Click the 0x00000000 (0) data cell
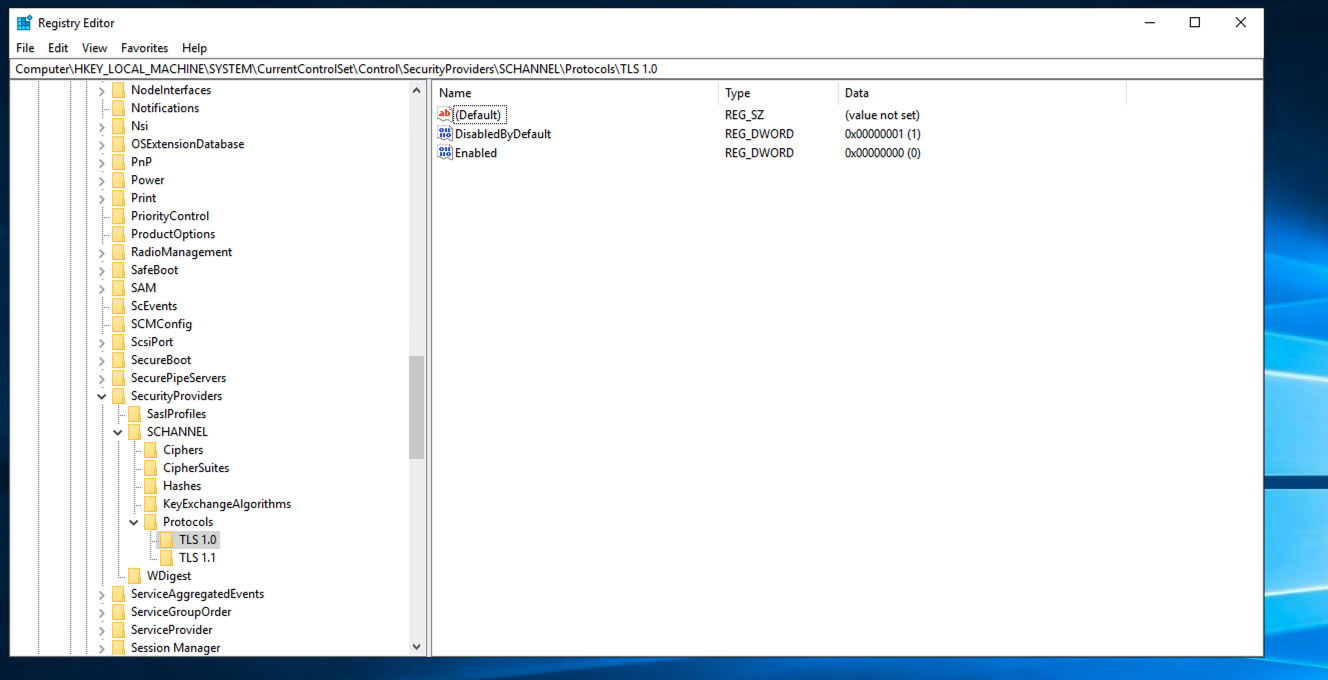 (883, 153)
